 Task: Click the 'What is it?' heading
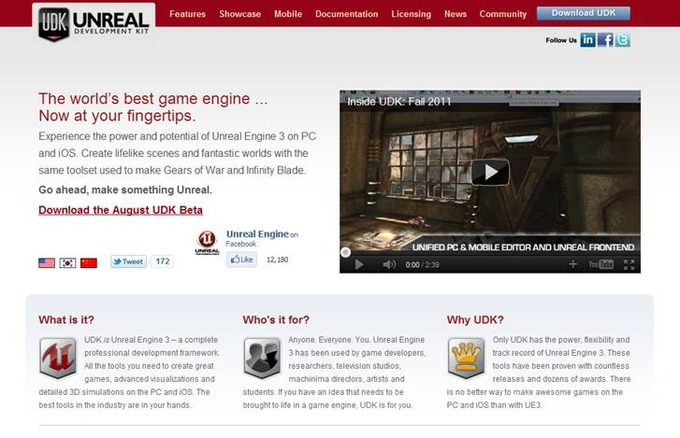(x=66, y=320)
